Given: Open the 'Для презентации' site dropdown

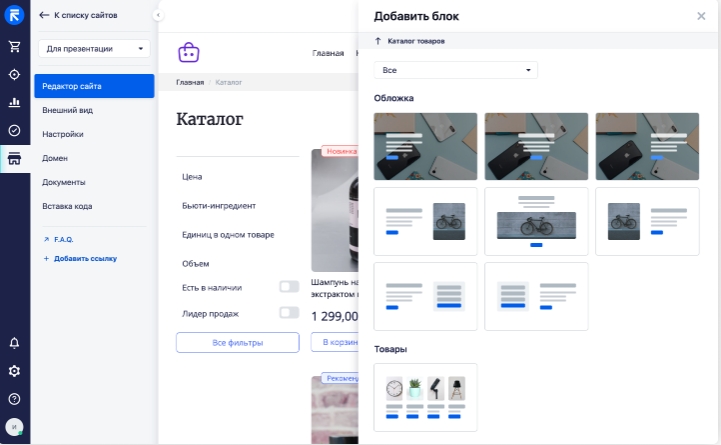Looking at the screenshot, I should point(93,48).
